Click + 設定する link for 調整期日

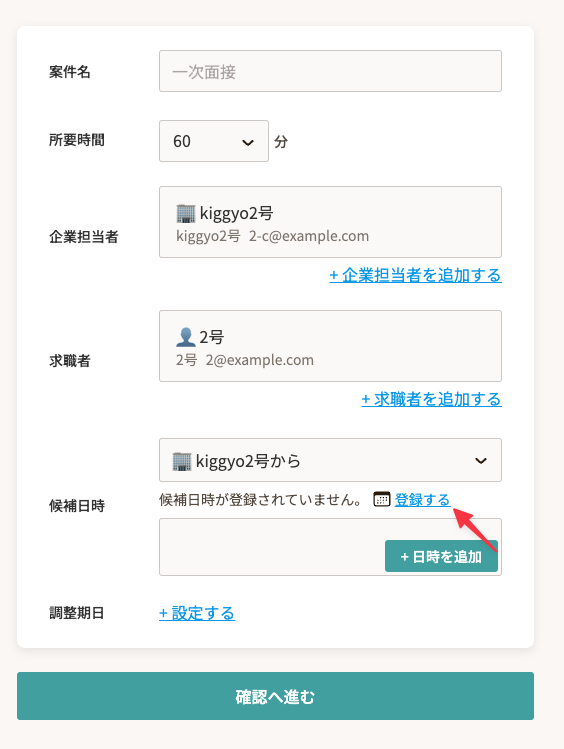tap(197, 613)
